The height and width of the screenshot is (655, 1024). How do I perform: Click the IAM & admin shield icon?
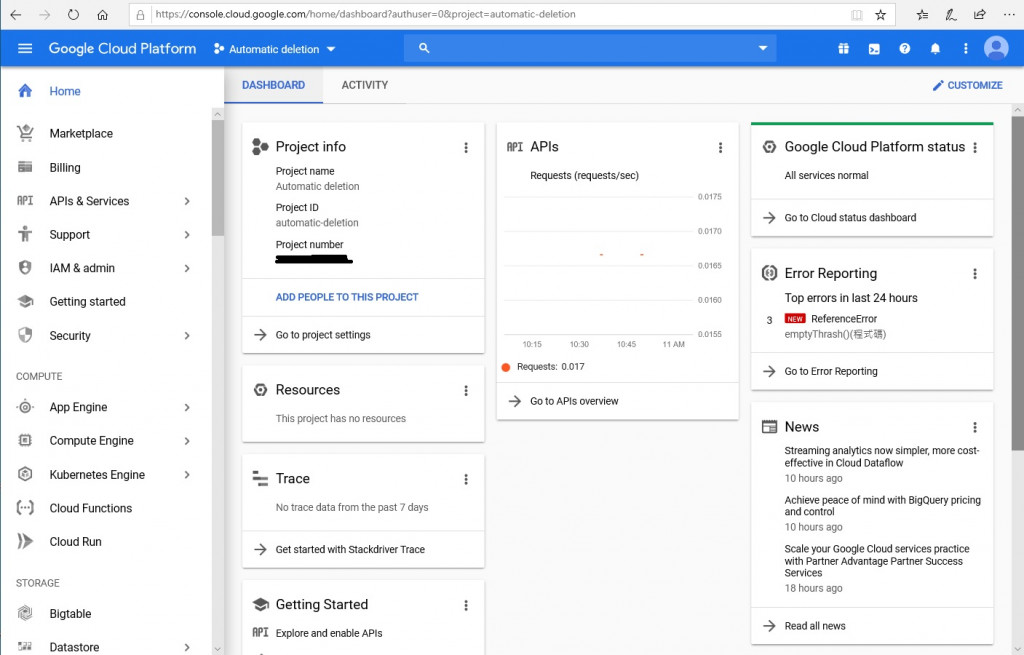pos(25,268)
